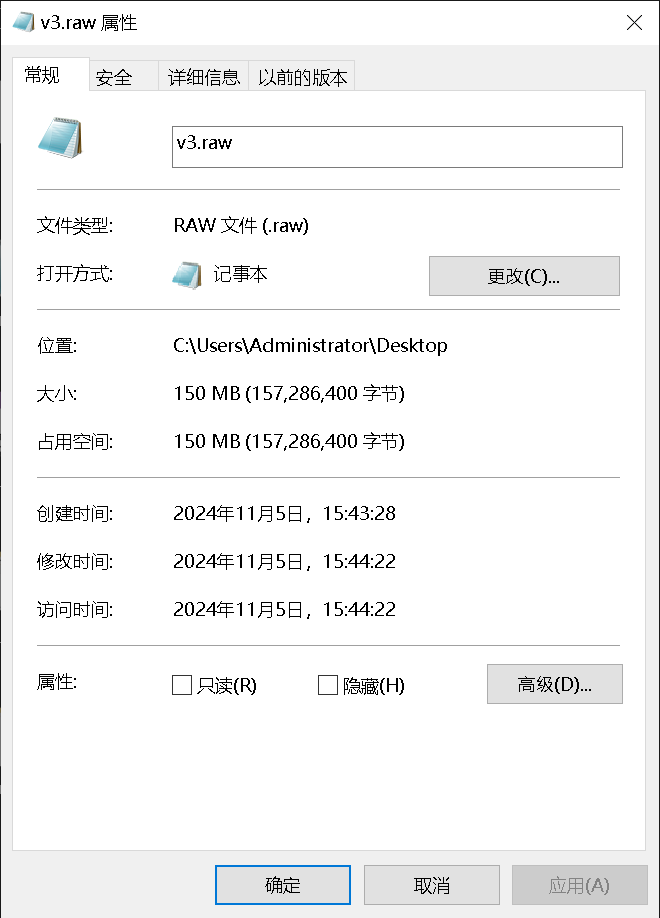Select the 常规 tab
The image size is (660, 918).
(x=42, y=76)
